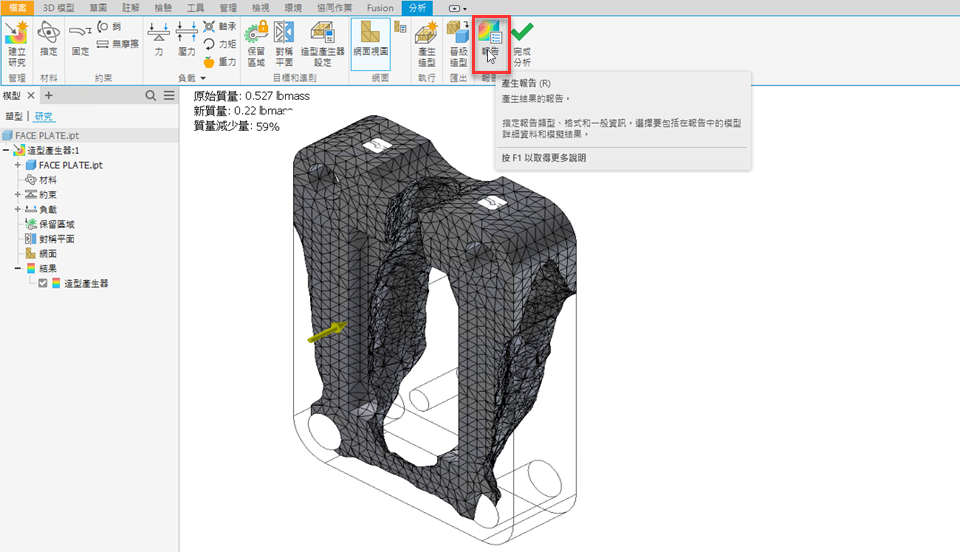Choose the 銷 pin constraint tool

(x=110, y=26)
